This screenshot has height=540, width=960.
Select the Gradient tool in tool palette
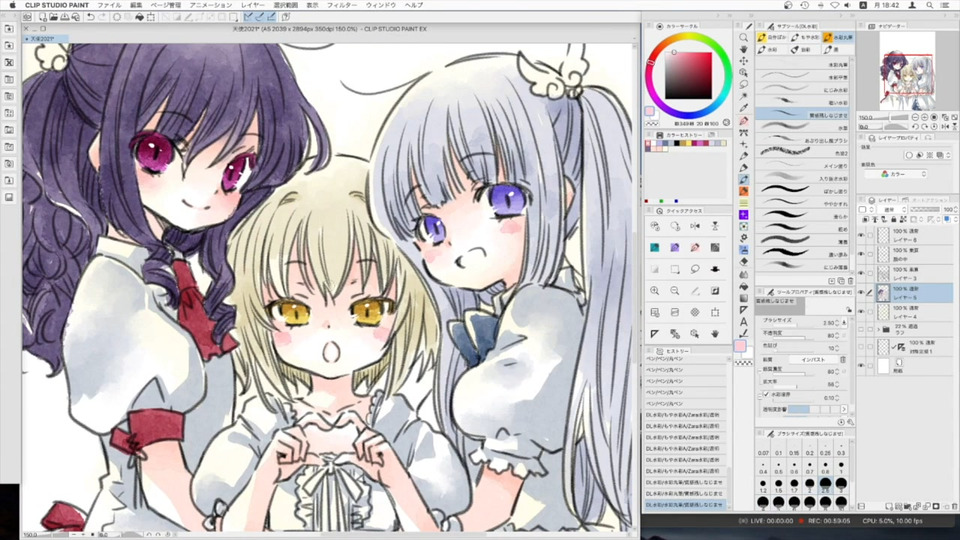[x=744, y=298]
